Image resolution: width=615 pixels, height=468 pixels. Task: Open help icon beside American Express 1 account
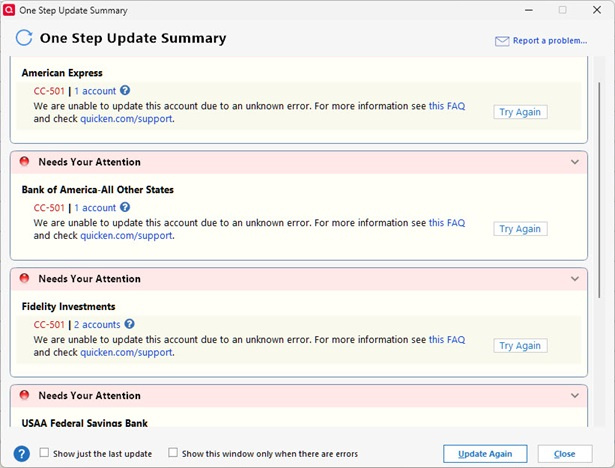[125, 91]
